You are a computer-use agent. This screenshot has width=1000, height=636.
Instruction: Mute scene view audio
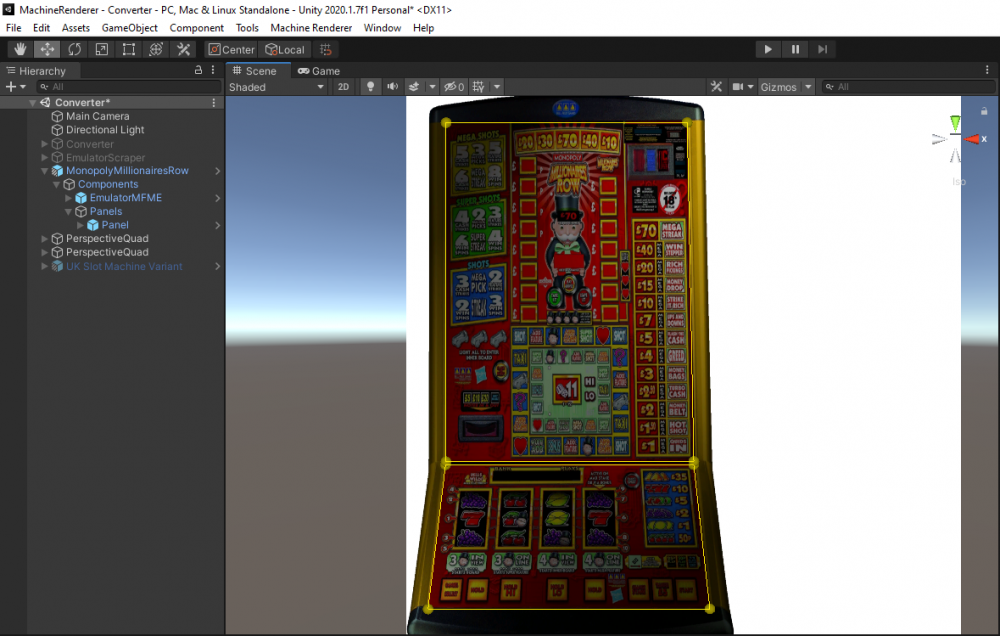(390, 86)
